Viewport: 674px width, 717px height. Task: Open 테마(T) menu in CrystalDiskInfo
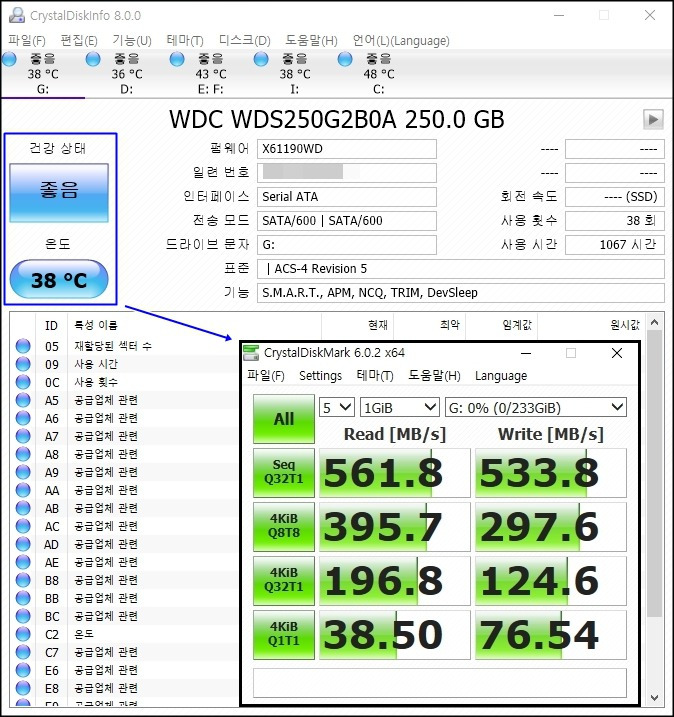coord(185,41)
